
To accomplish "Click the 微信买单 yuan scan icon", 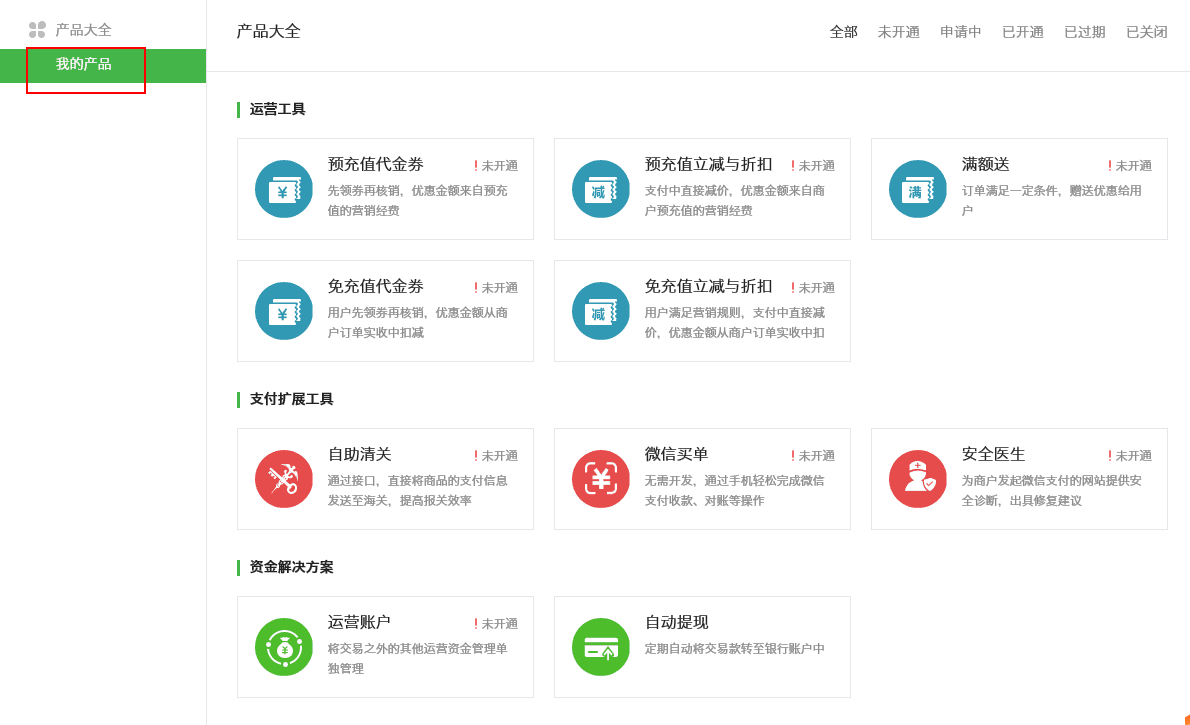I will click(601, 479).
